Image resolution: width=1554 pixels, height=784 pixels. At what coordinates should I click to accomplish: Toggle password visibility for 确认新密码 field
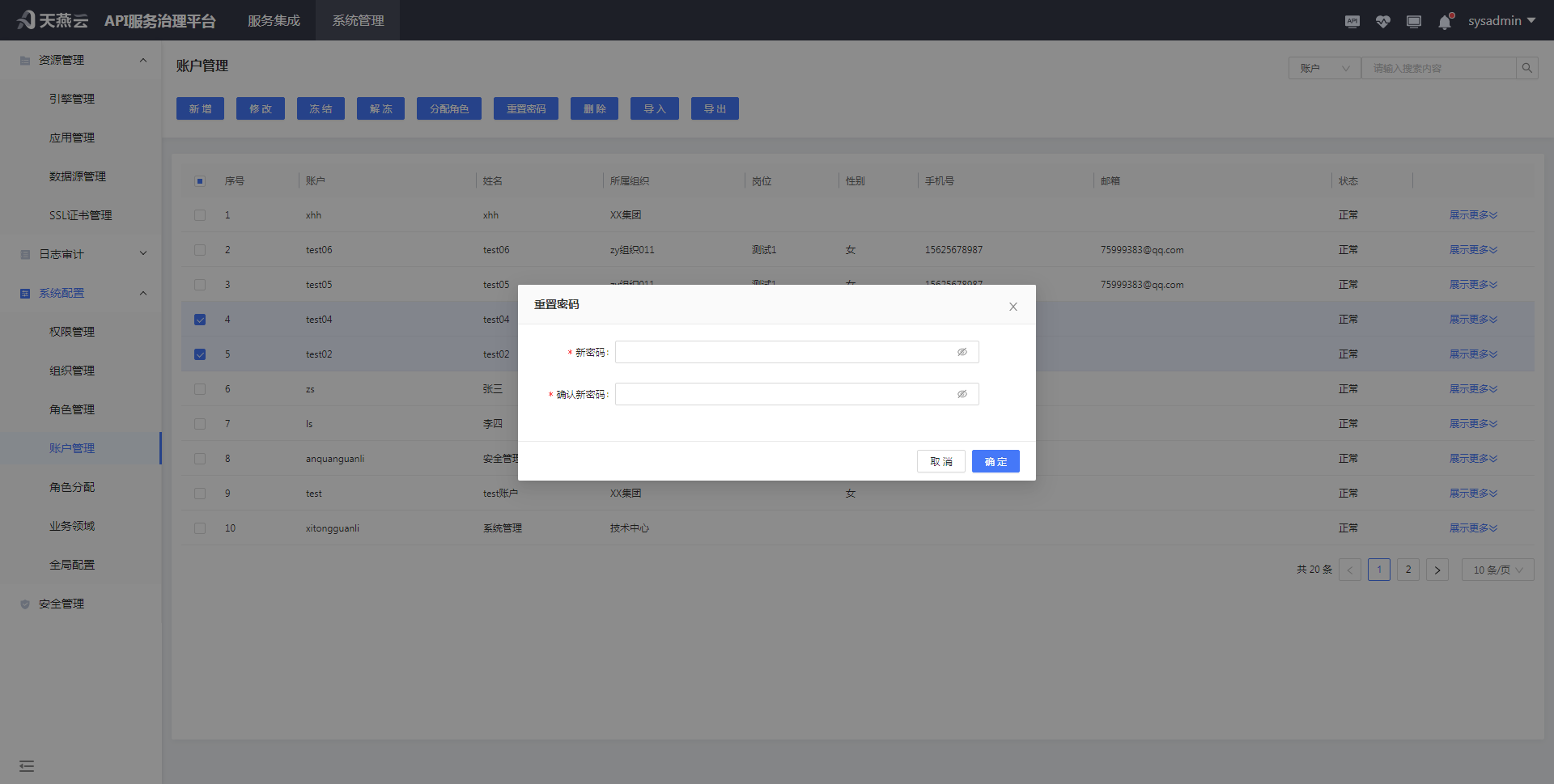962,394
